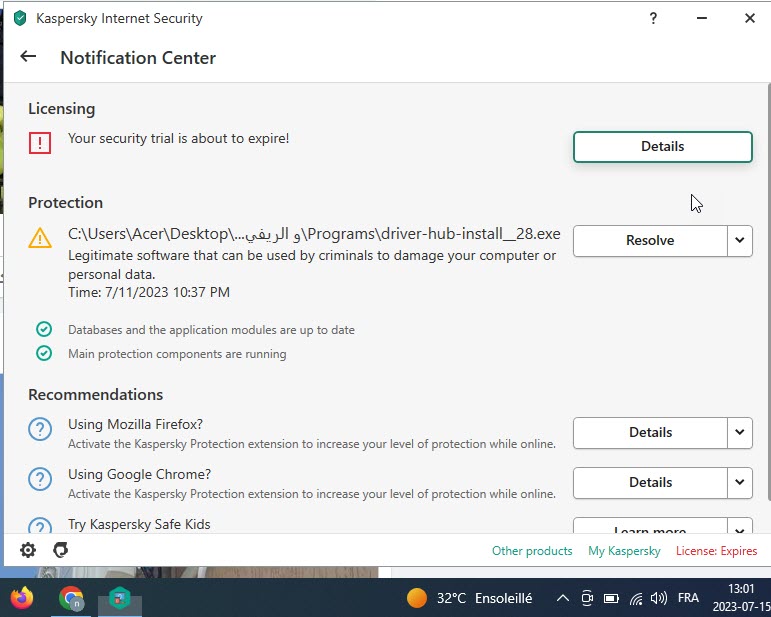Open the My Kaspersky link
This screenshot has width=771, height=617.
tap(624, 551)
